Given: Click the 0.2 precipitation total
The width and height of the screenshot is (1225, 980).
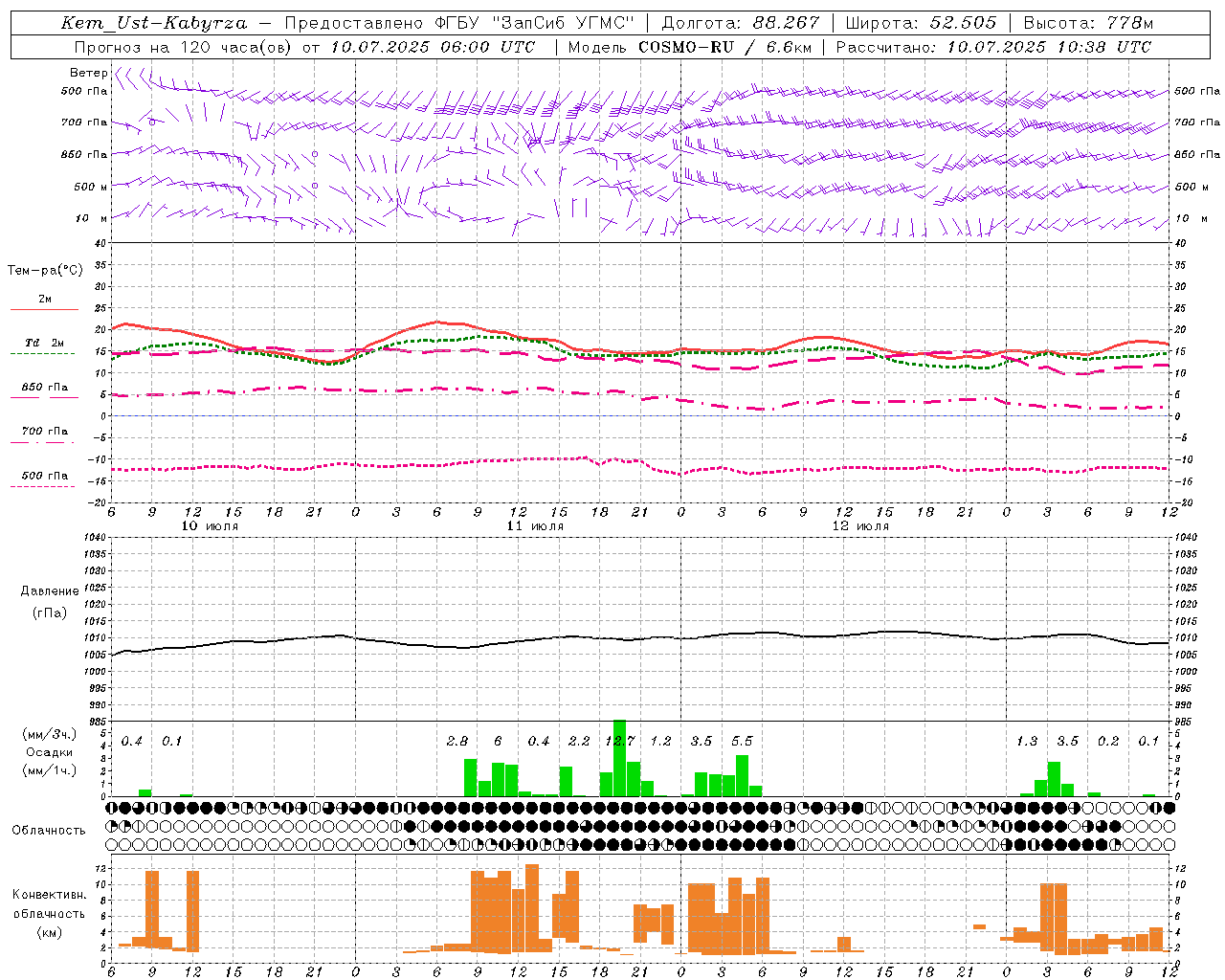Looking at the screenshot, I should (x=1108, y=742).
